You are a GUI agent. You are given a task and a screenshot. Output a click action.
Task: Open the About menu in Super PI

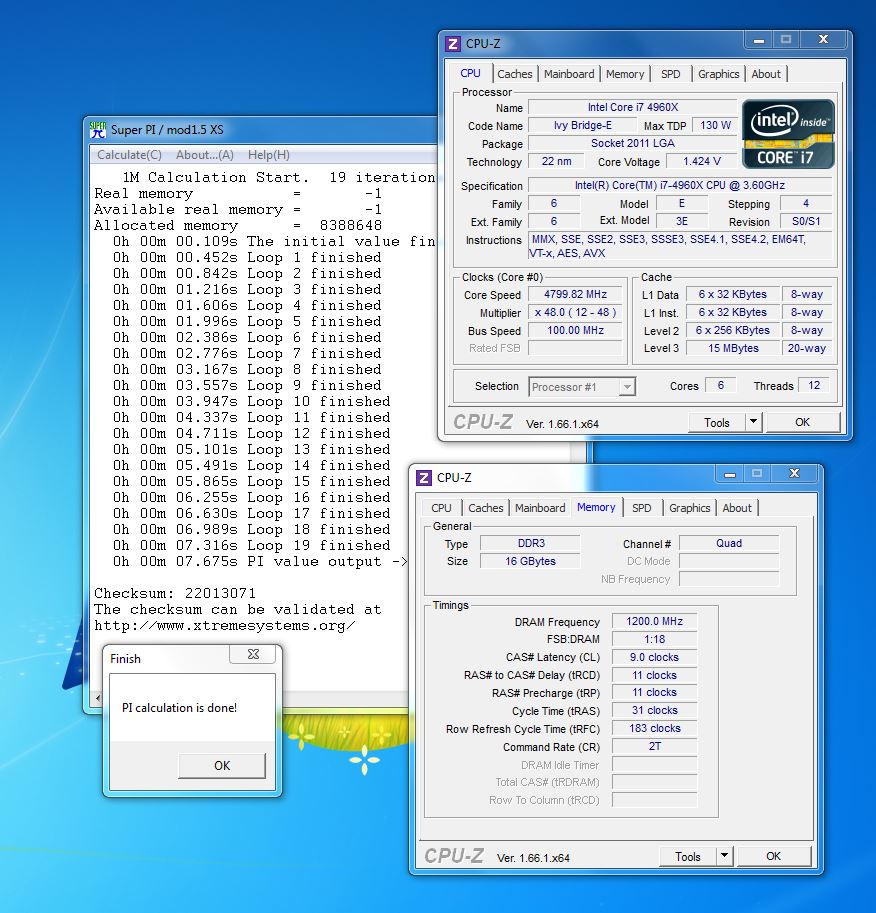click(x=204, y=155)
